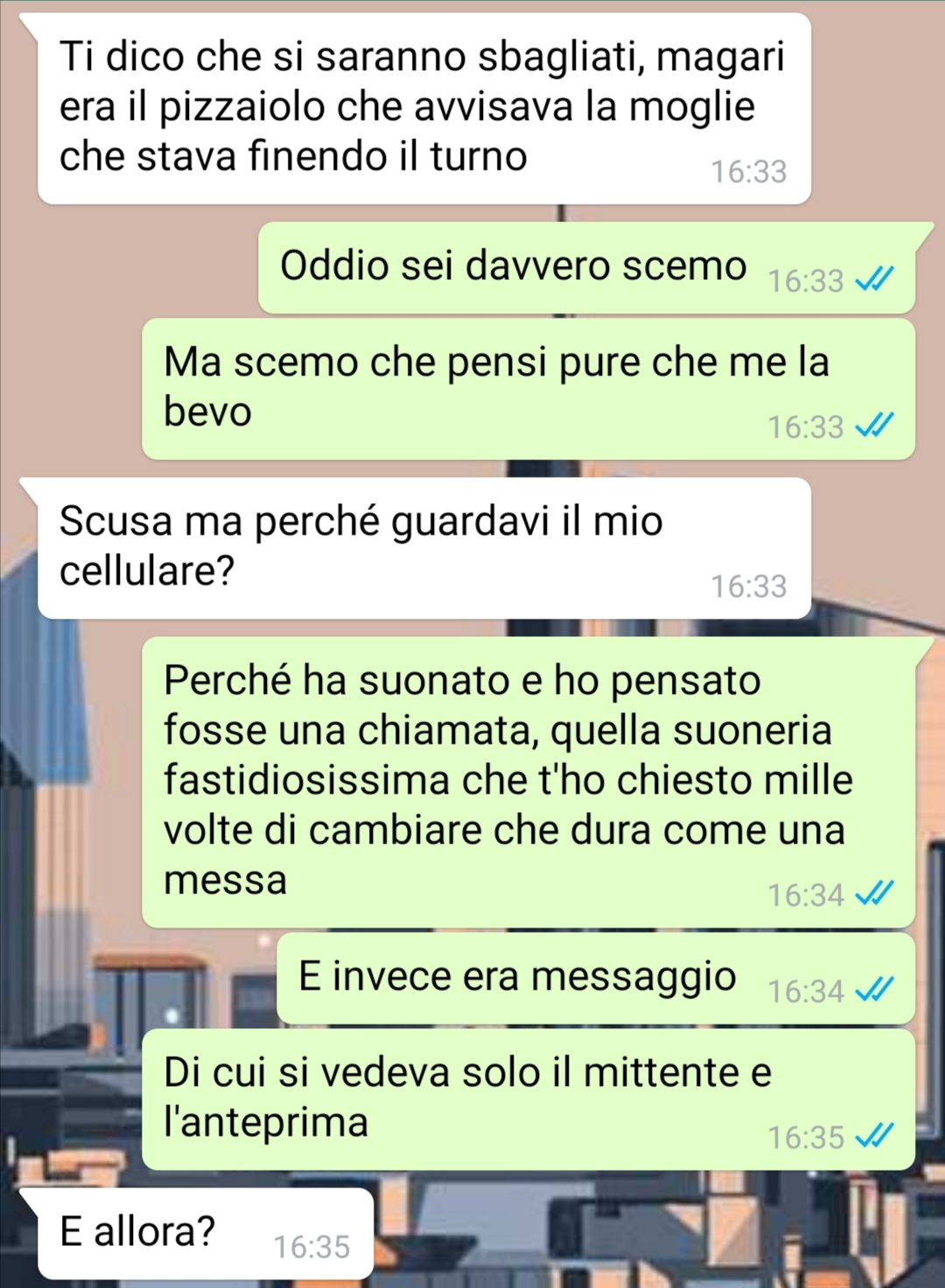The height and width of the screenshot is (1288, 945).
Task: Tap 16:33 timestamp on the pizzaiolo message
Action: pos(749,171)
